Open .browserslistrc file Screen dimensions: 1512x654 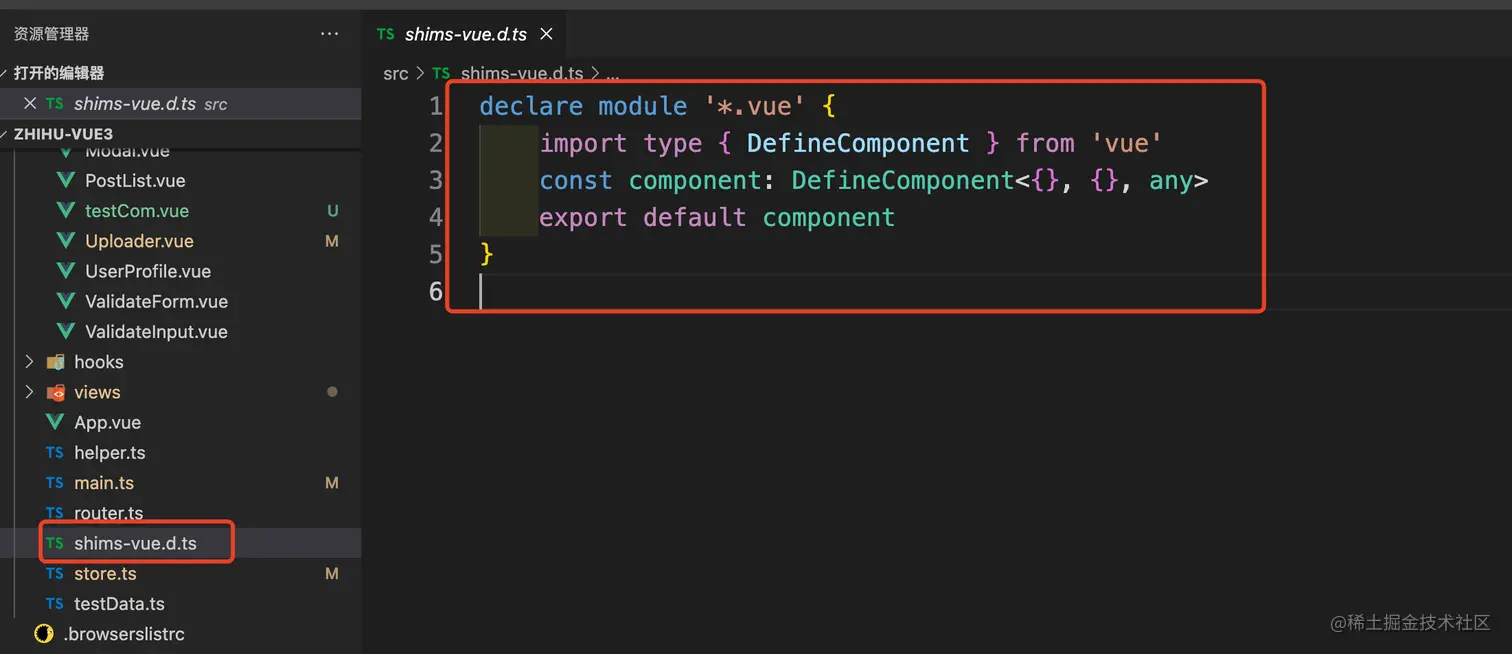tap(124, 634)
